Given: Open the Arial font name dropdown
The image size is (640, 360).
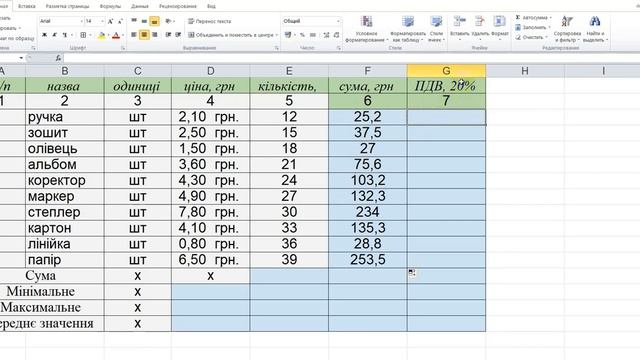Looking at the screenshot, I should coord(81,21).
